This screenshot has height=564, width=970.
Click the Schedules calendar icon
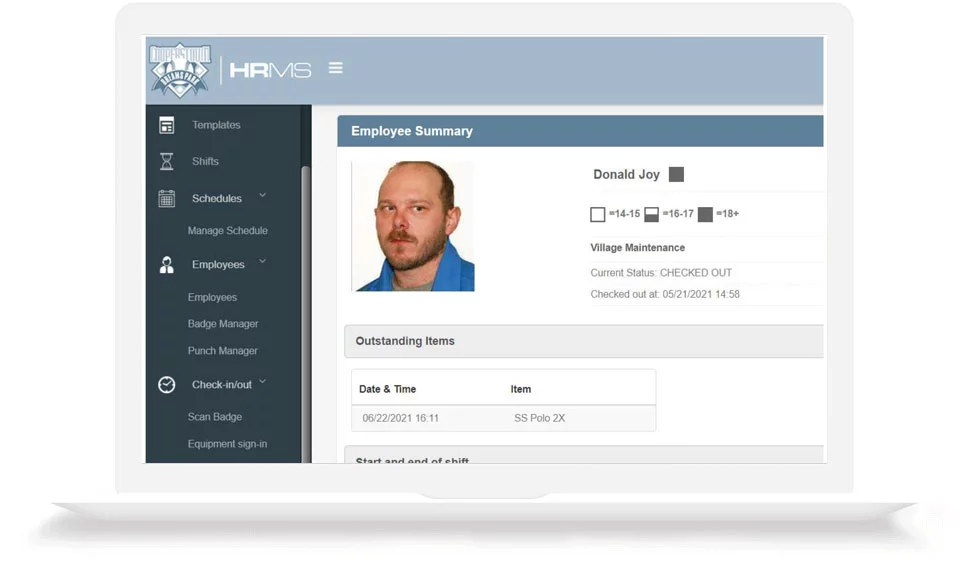(x=166, y=199)
